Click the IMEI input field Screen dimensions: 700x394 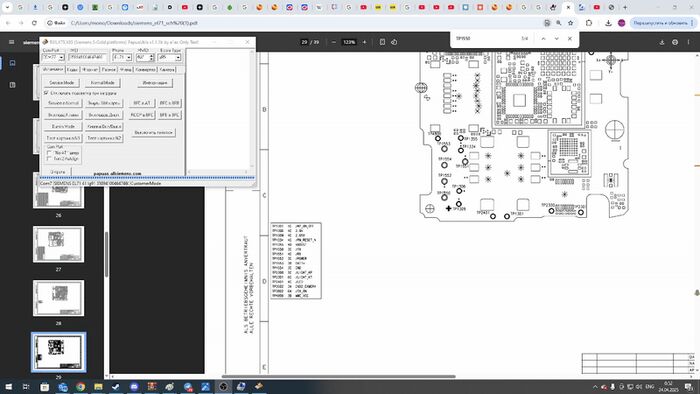[x=88, y=57]
